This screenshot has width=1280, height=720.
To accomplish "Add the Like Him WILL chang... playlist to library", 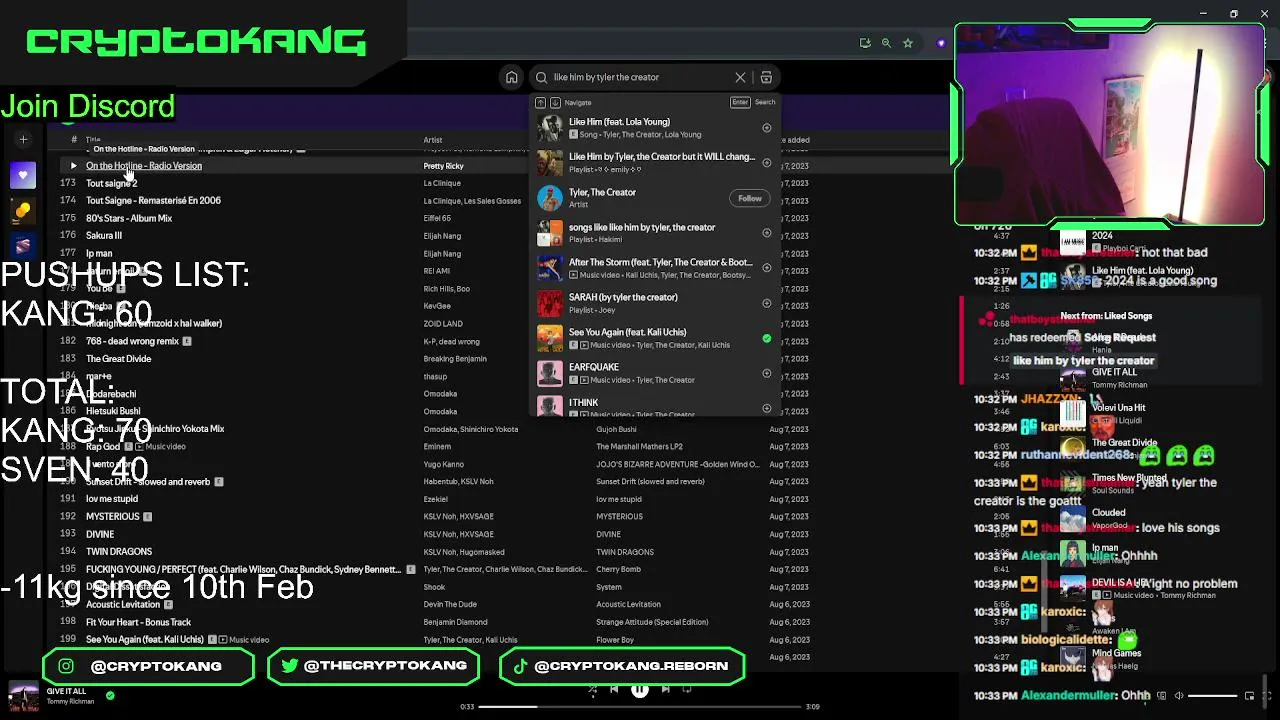I will coord(767,163).
